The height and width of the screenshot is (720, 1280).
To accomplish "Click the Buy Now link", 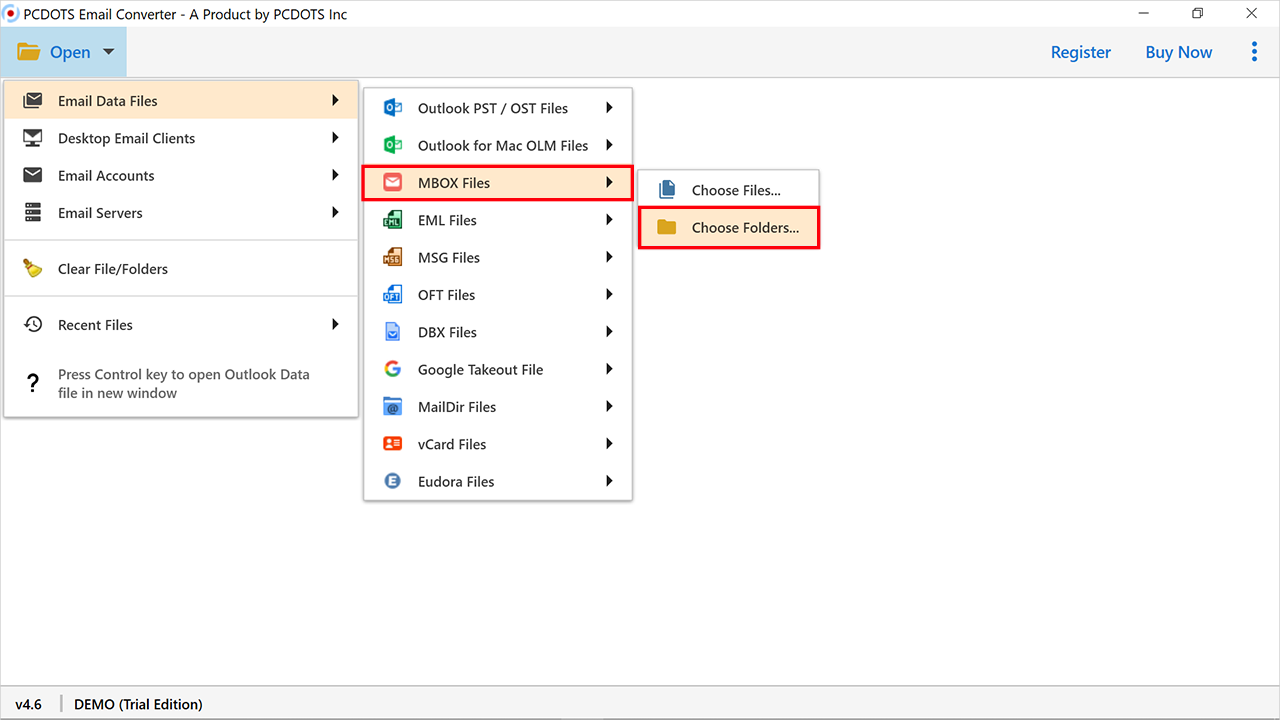I will tap(1178, 52).
